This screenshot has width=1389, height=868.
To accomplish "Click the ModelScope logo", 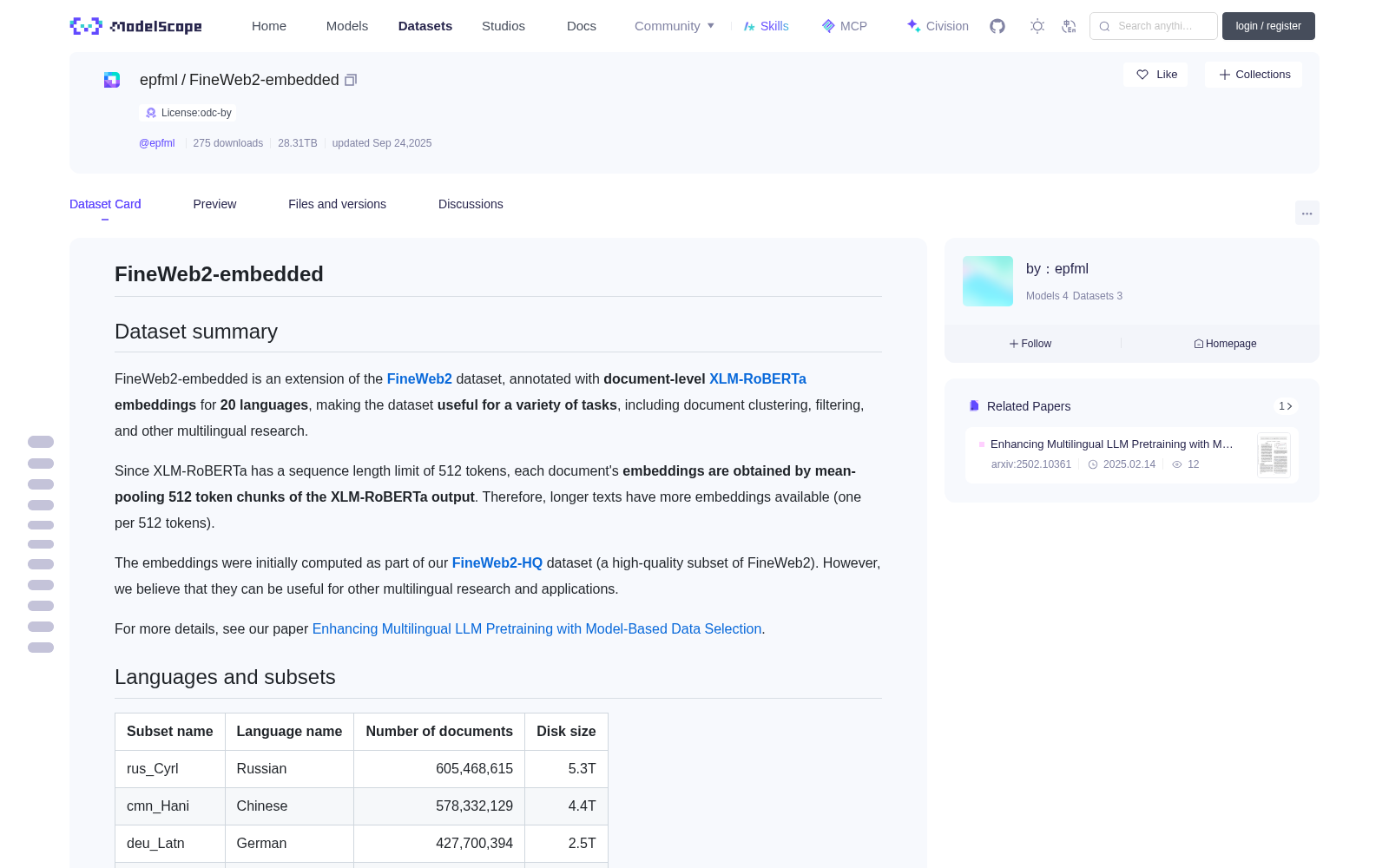I will (136, 26).
